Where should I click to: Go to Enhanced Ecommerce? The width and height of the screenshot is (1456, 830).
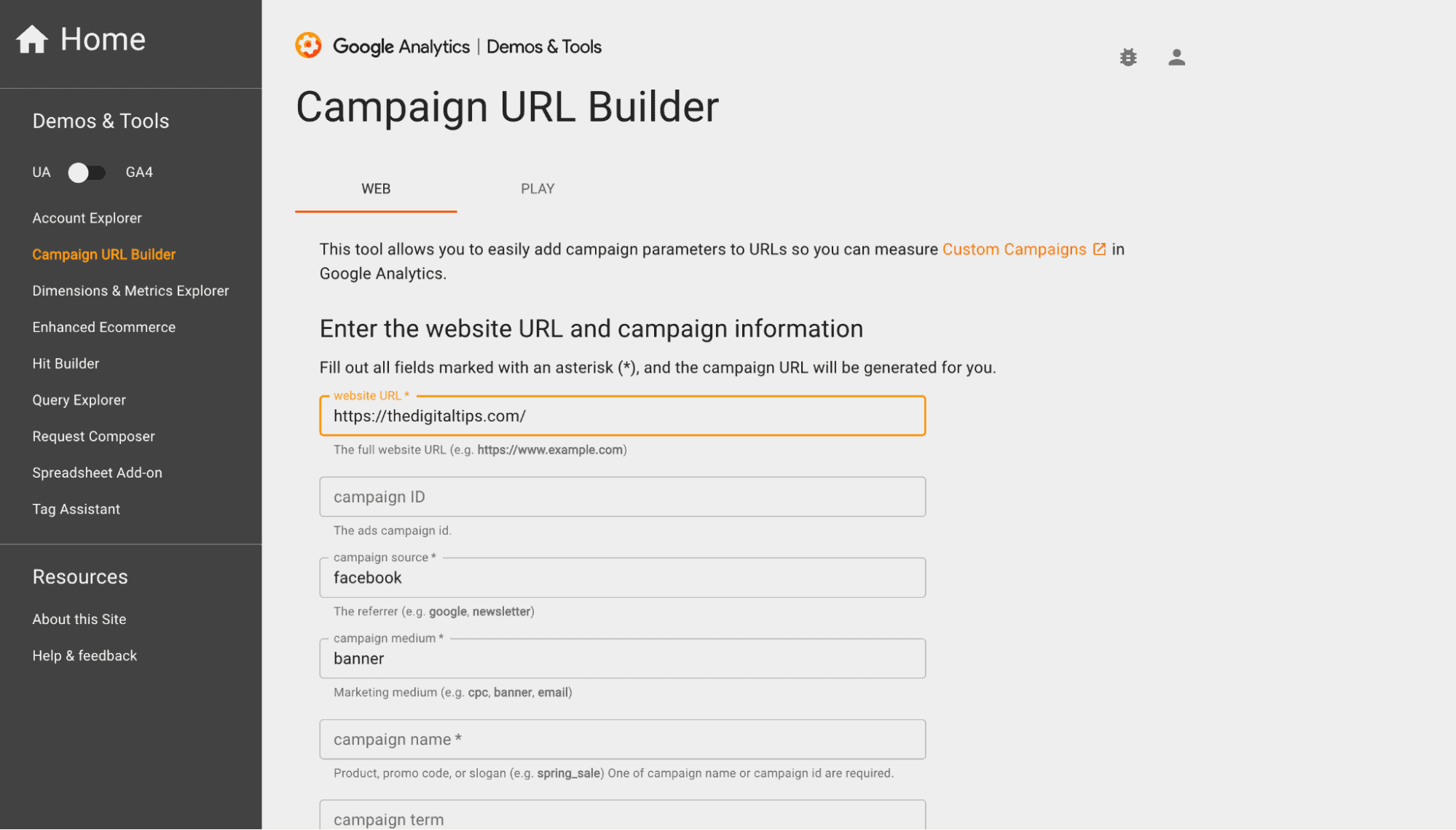pos(103,328)
